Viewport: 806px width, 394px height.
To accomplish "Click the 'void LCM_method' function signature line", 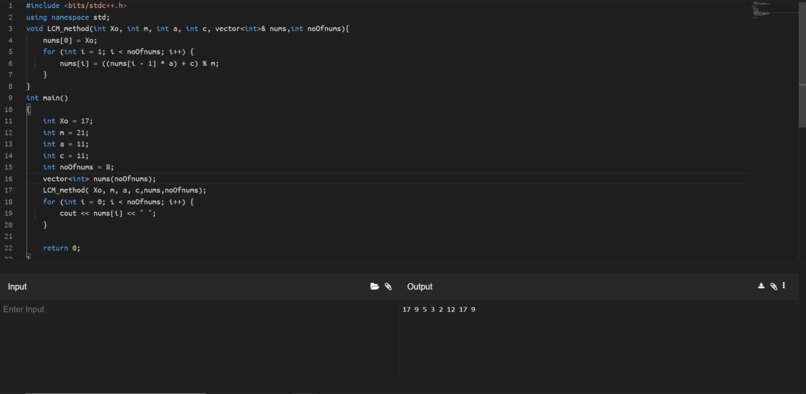I will click(188, 29).
